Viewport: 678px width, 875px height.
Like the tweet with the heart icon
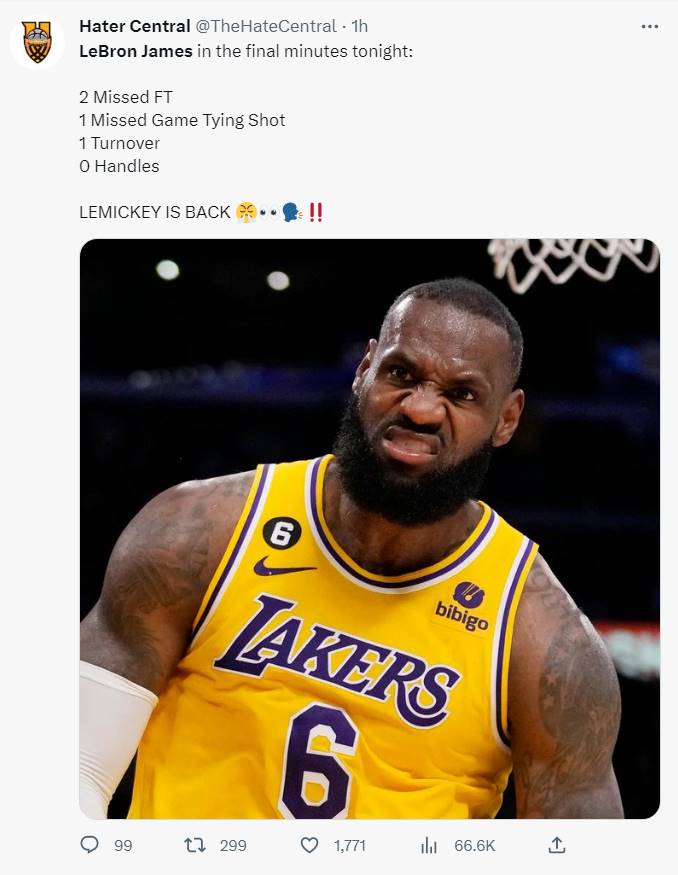(310, 845)
